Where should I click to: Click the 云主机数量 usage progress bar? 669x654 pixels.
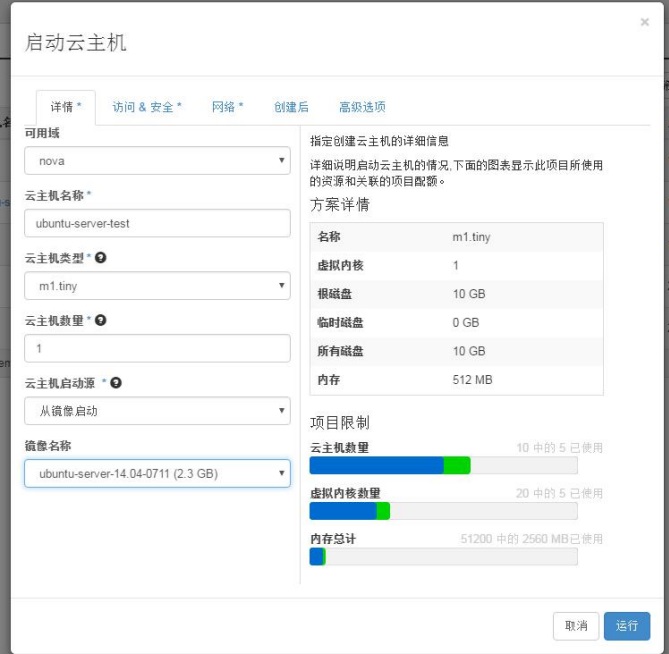click(x=443, y=465)
